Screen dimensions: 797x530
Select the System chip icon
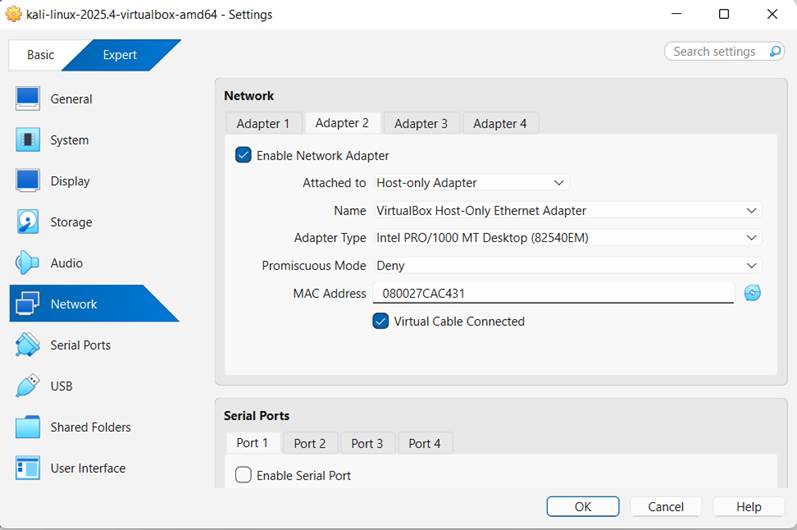tap(28, 140)
